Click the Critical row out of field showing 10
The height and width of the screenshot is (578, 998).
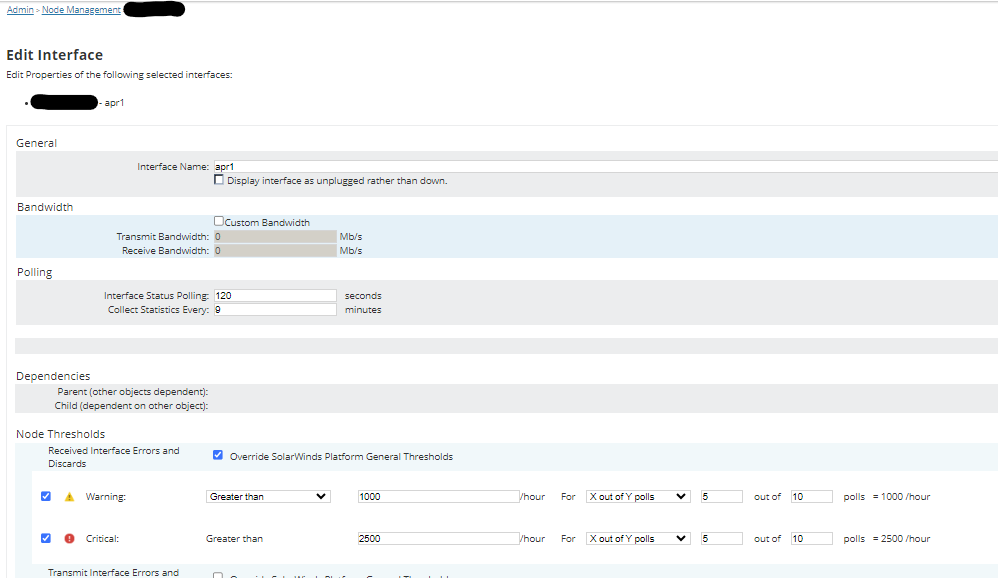pos(812,539)
